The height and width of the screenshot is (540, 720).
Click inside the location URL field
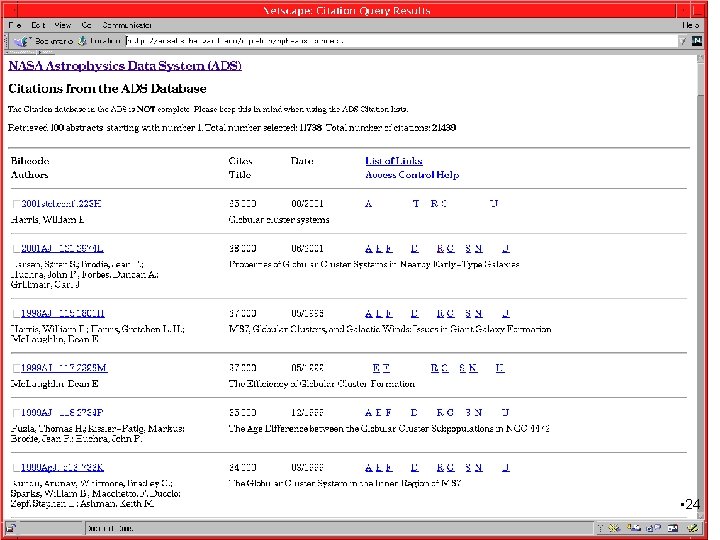coord(402,41)
